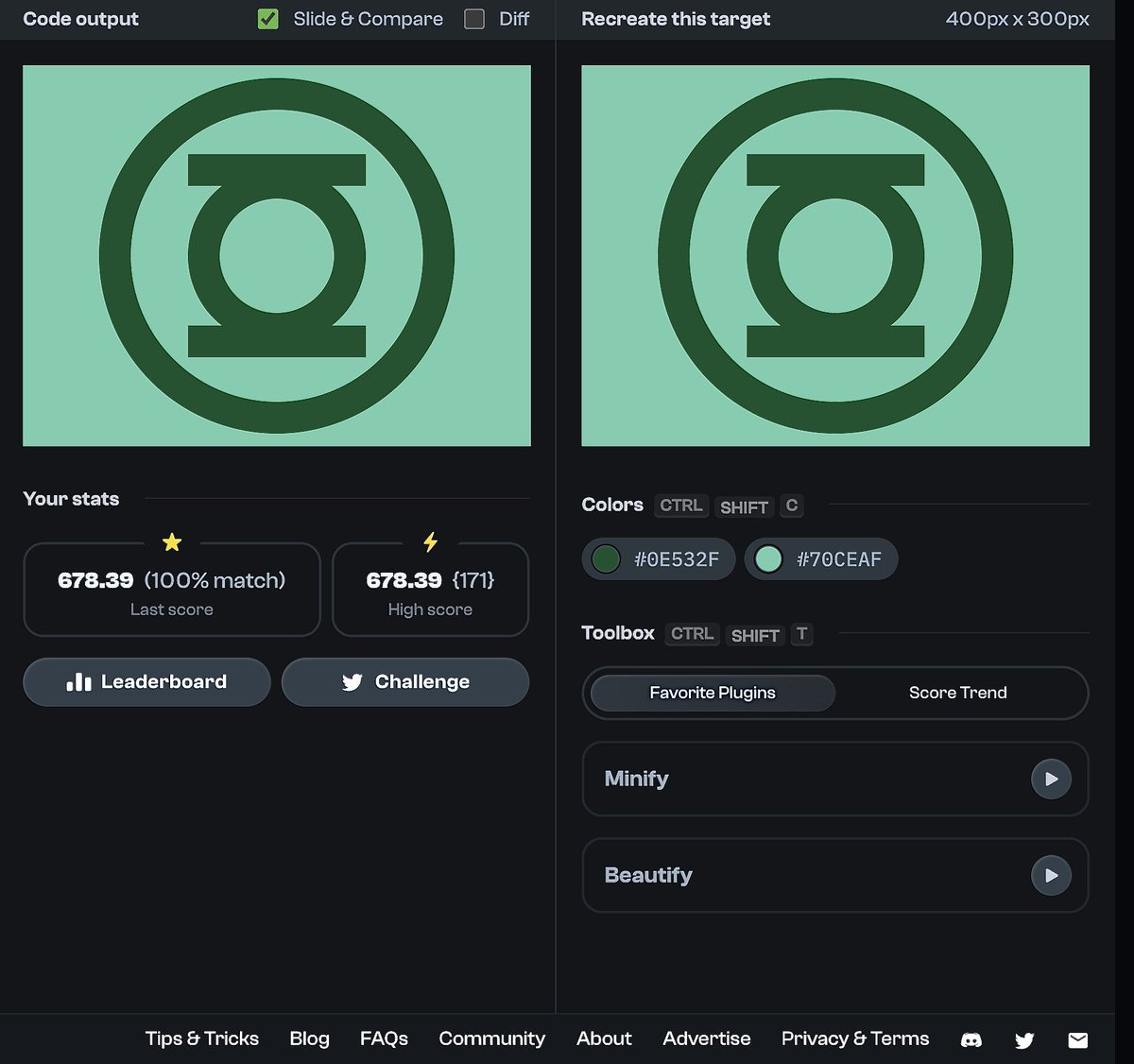Open the Community link

tap(491, 1038)
